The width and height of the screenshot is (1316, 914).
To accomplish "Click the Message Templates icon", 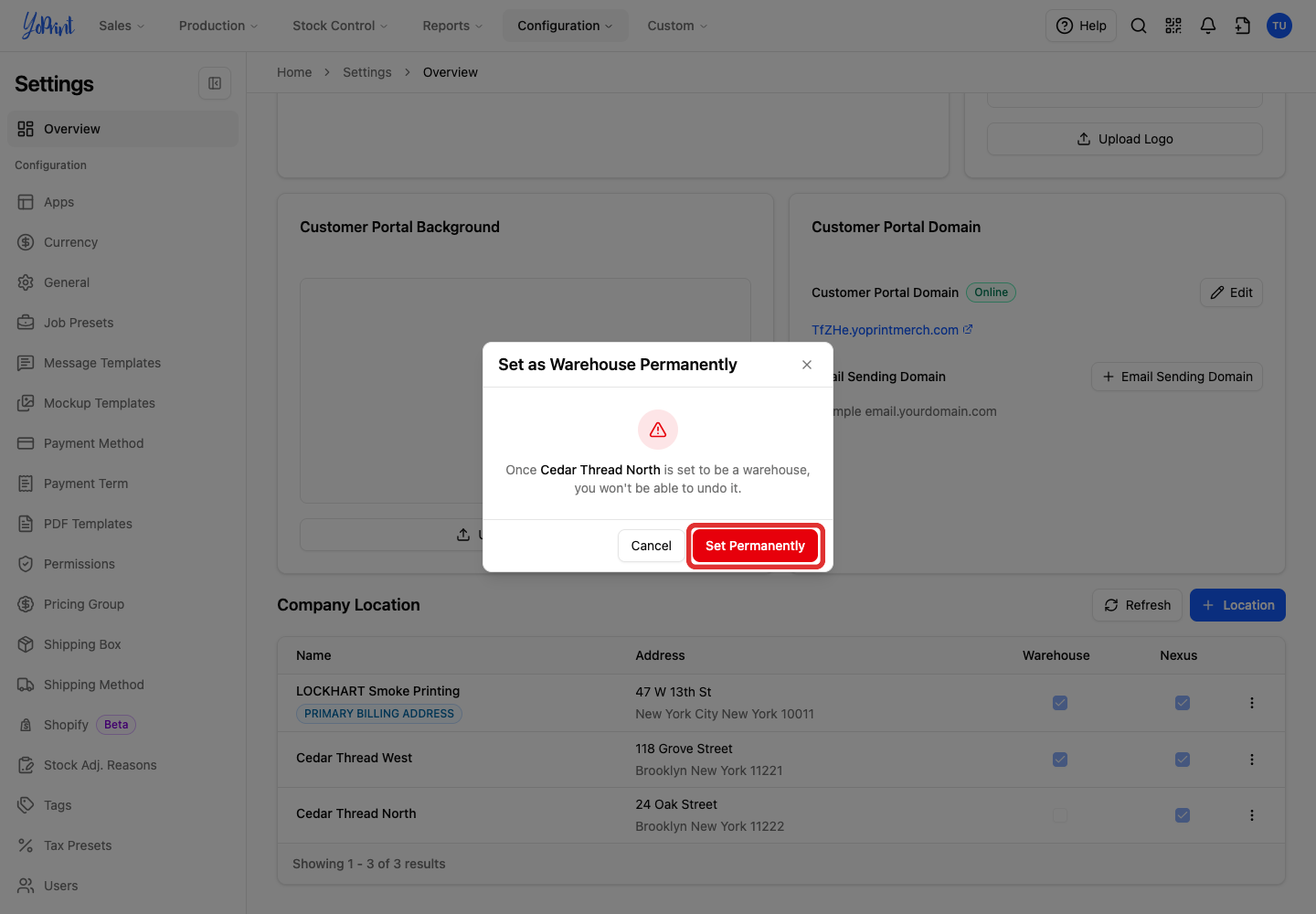I will (x=26, y=363).
